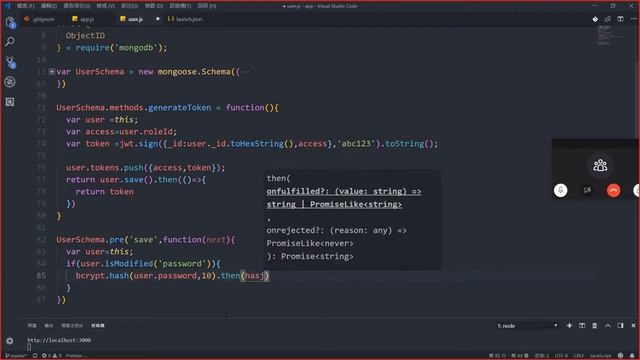Hang up the call with red button
This screenshot has height=360, width=640.
pyautogui.click(x=613, y=190)
